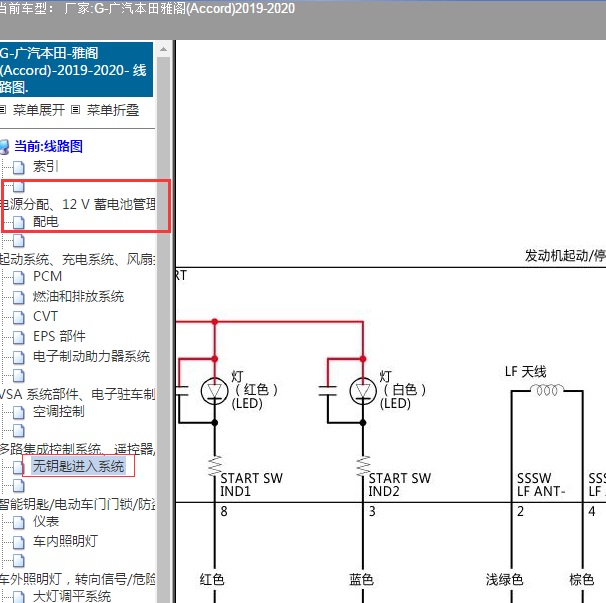This screenshot has height=603, width=606.
Task: Select 车外照明灯，转向信号 entry
Action: tap(78, 579)
